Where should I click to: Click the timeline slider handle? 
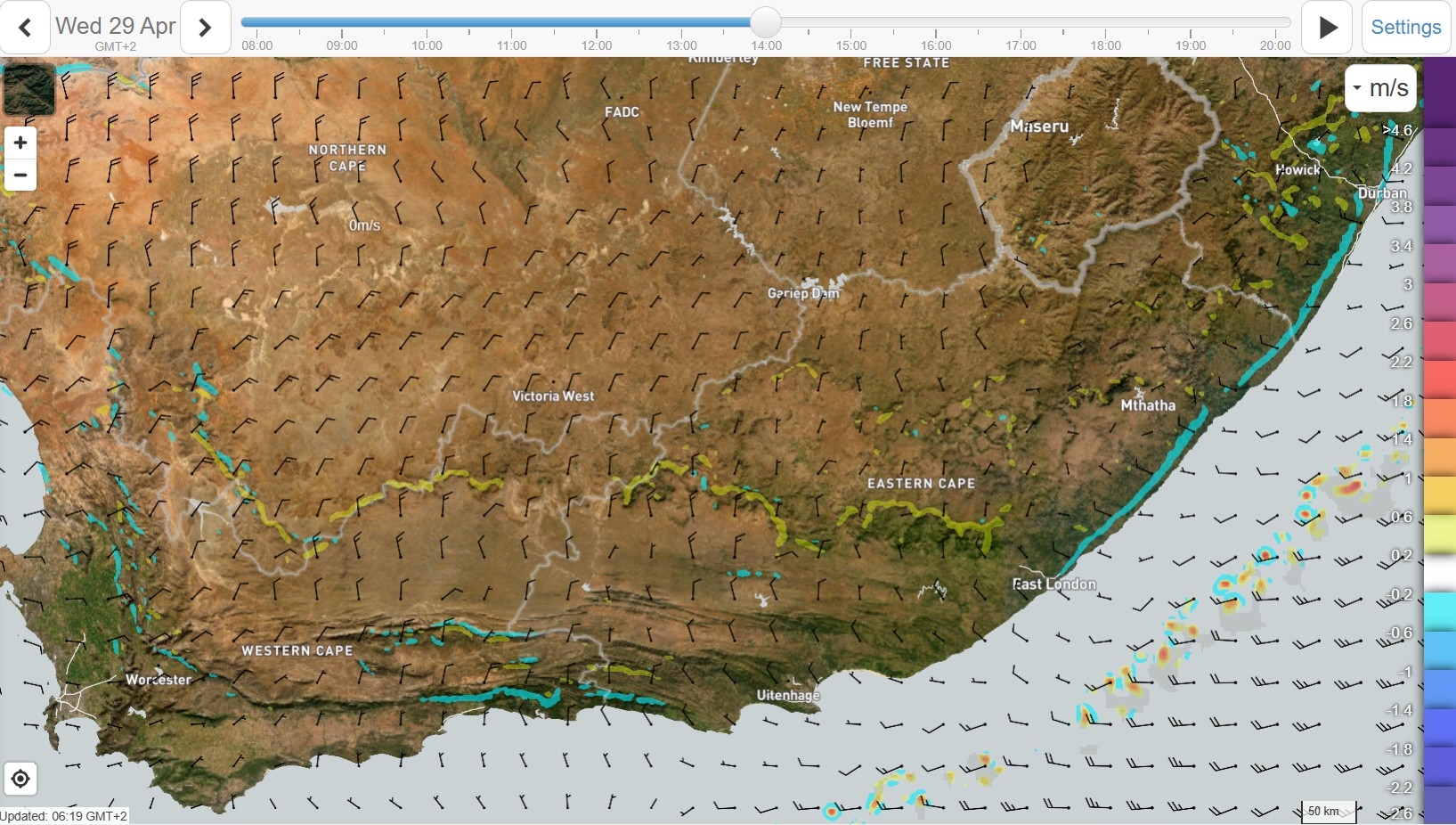click(765, 22)
